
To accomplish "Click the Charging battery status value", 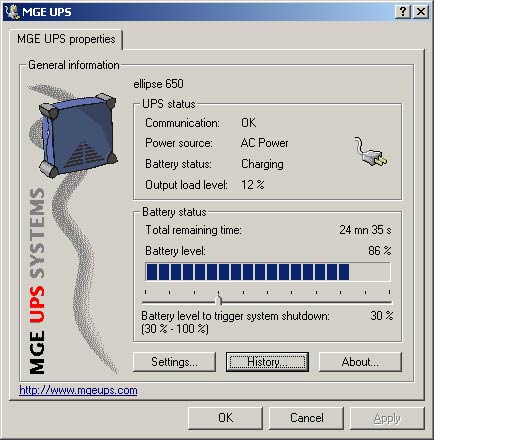I will (262, 164).
